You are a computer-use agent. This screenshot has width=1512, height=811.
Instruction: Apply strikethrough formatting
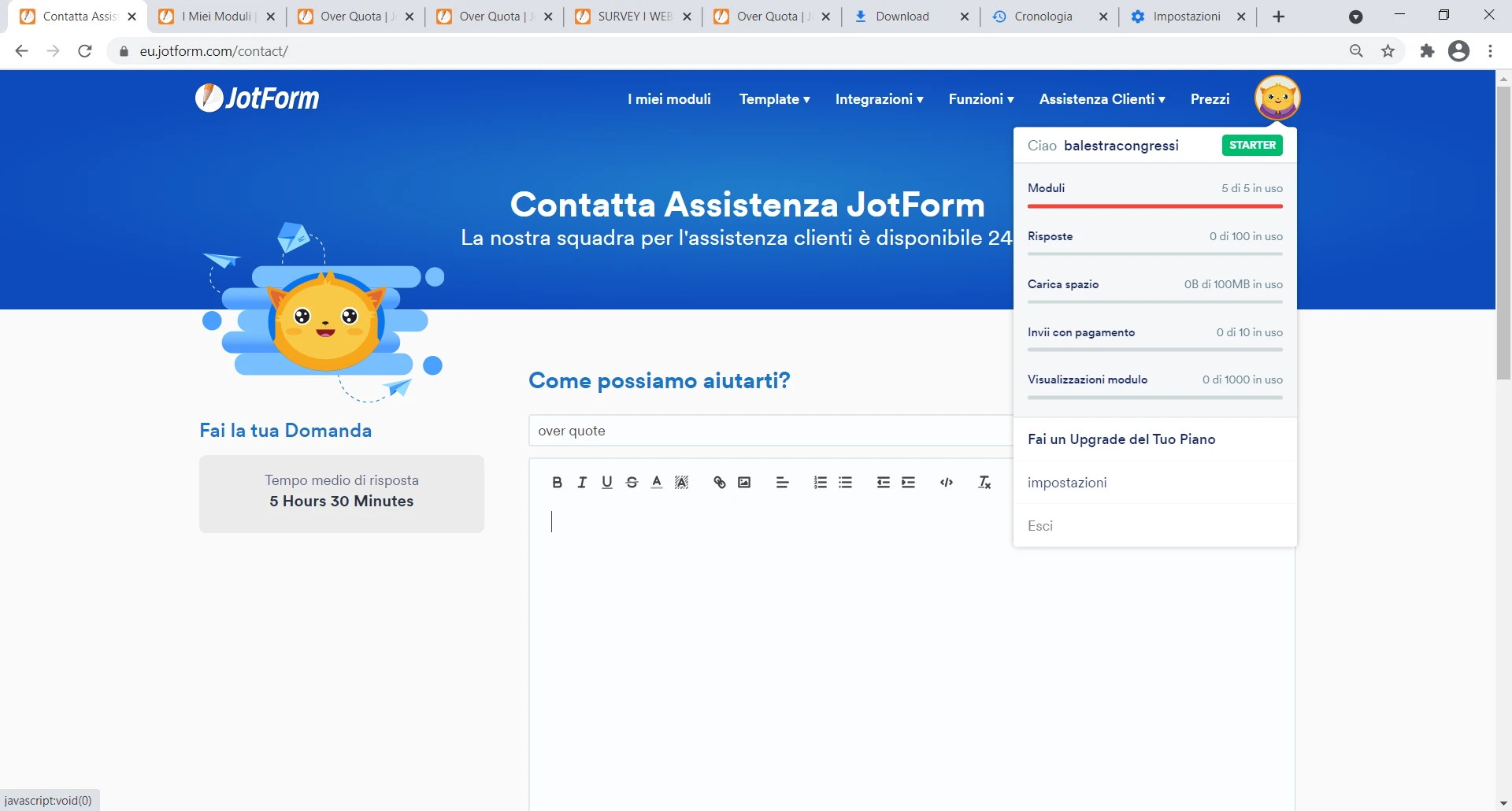tap(632, 482)
